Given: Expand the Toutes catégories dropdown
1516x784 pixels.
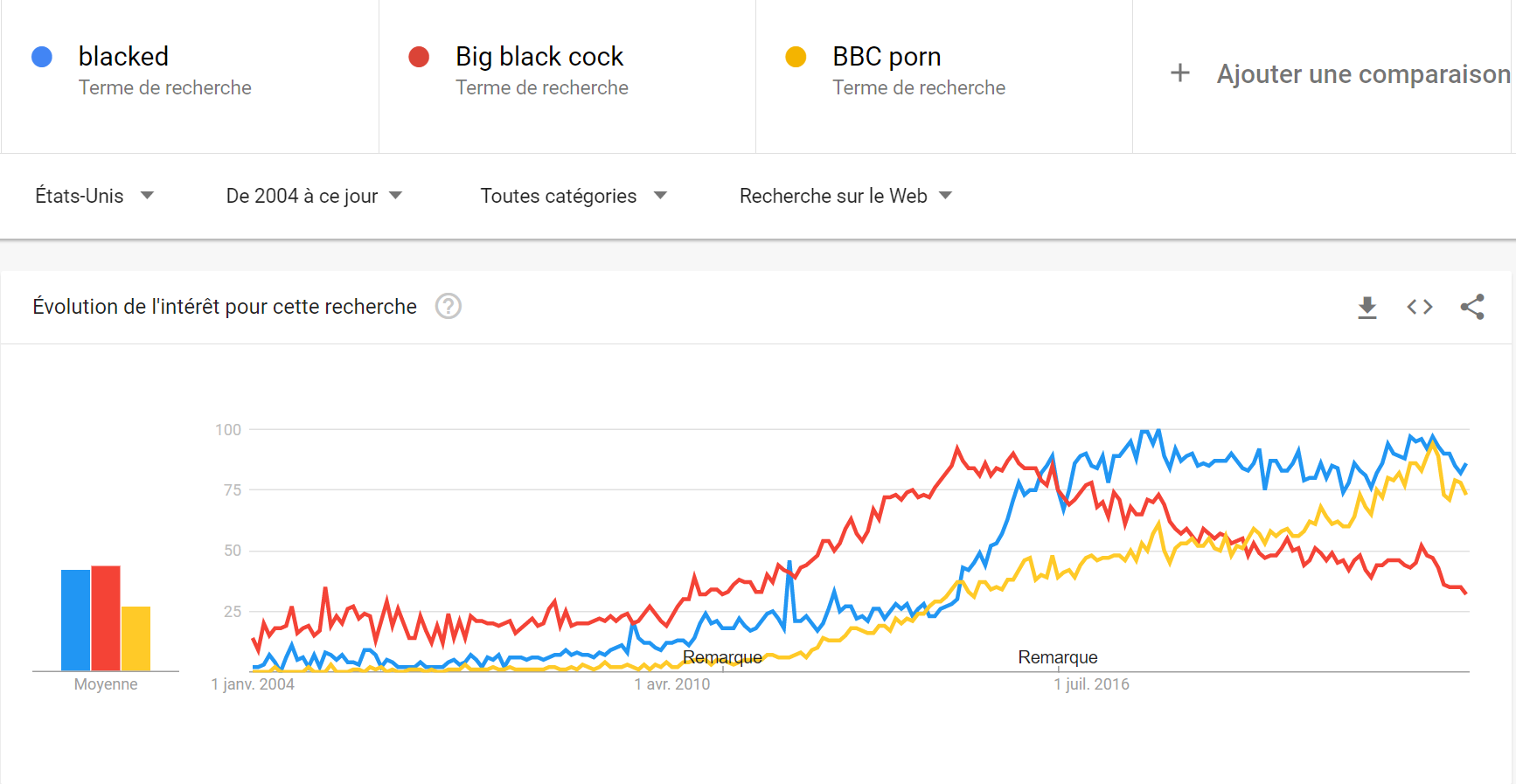Looking at the screenshot, I should (574, 196).
